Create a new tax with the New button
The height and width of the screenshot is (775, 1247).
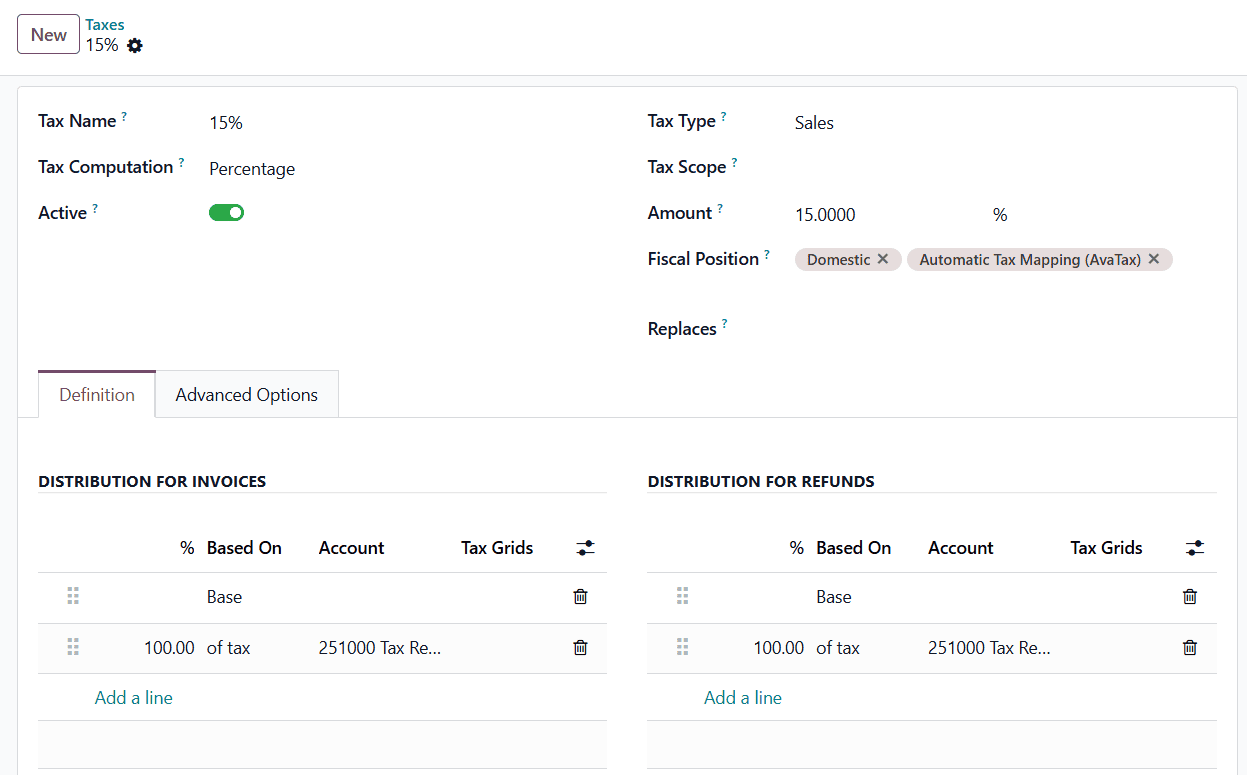(x=48, y=33)
